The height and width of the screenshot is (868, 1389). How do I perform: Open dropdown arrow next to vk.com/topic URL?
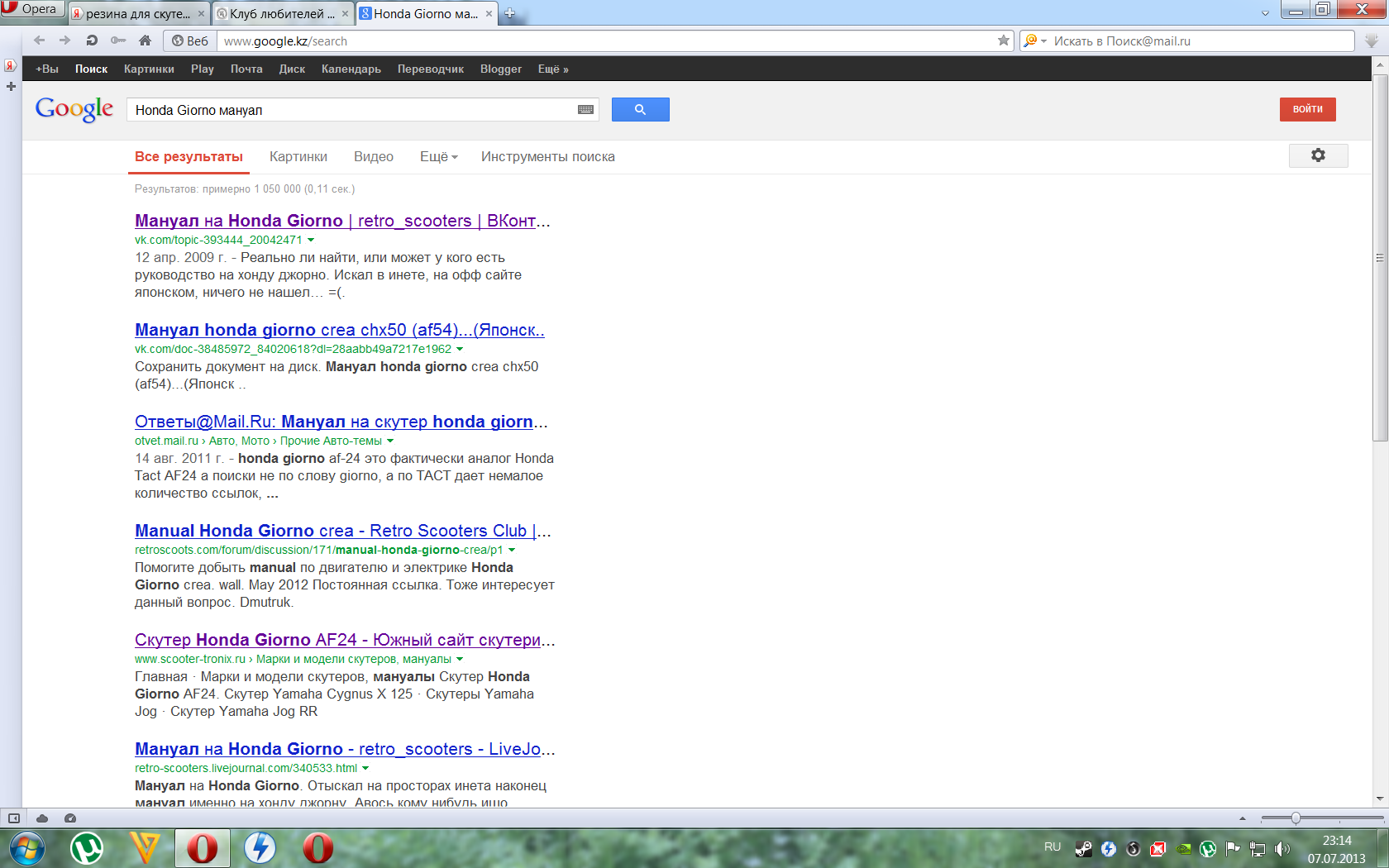click(x=311, y=241)
